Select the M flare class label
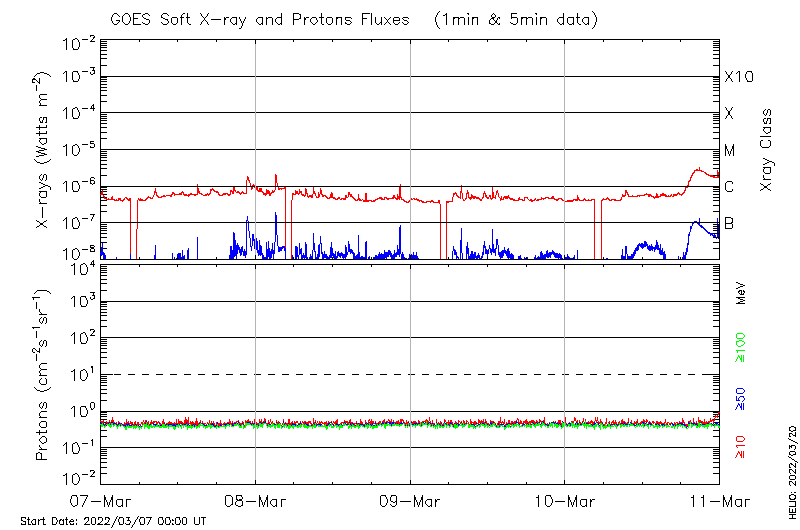This screenshot has width=800, height=530. tap(730, 150)
